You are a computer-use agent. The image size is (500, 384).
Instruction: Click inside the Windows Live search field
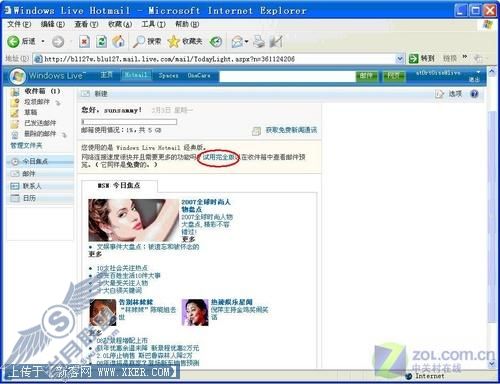pyautogui.click(x=287, y=76)
